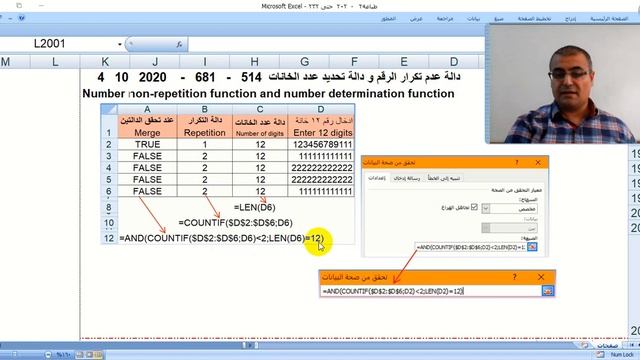The width and height of the screenshot is (640, 360).
Task: Click the macro record icon beside Num Lock
Action: [600, 355]
